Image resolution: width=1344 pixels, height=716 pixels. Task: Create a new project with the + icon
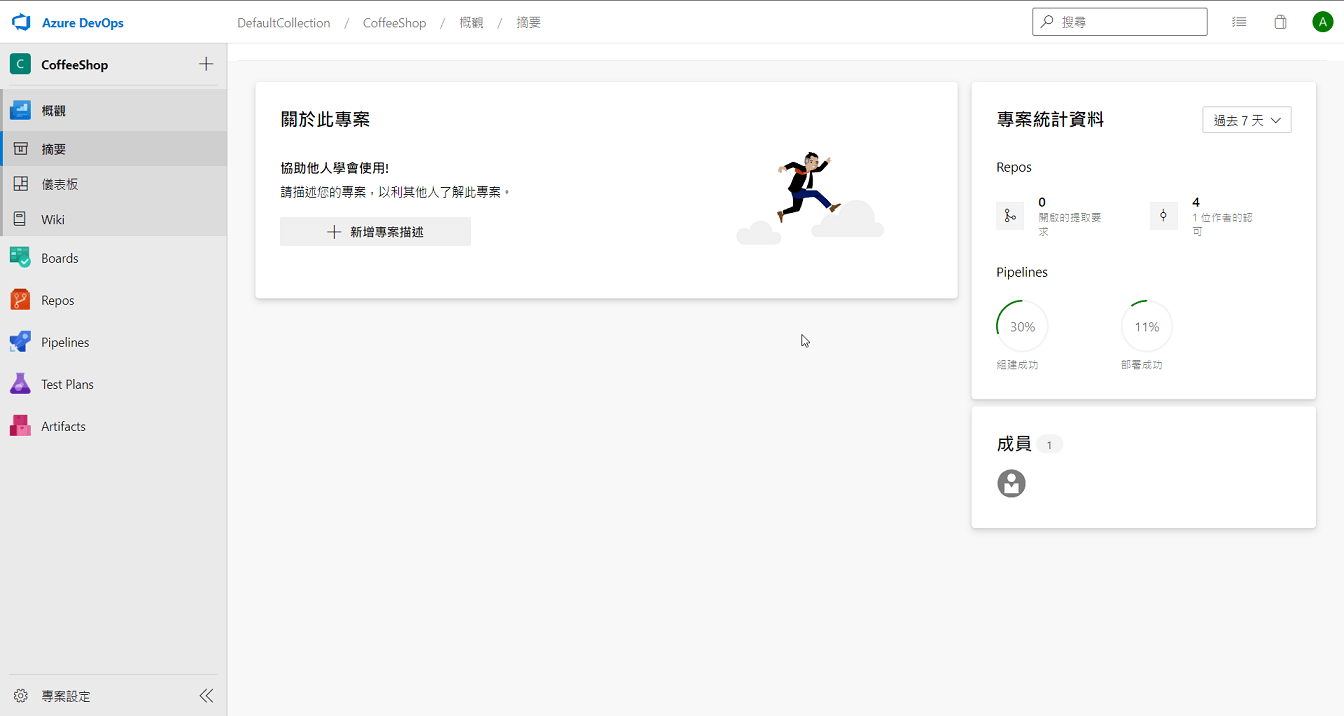tap(206, 63)
